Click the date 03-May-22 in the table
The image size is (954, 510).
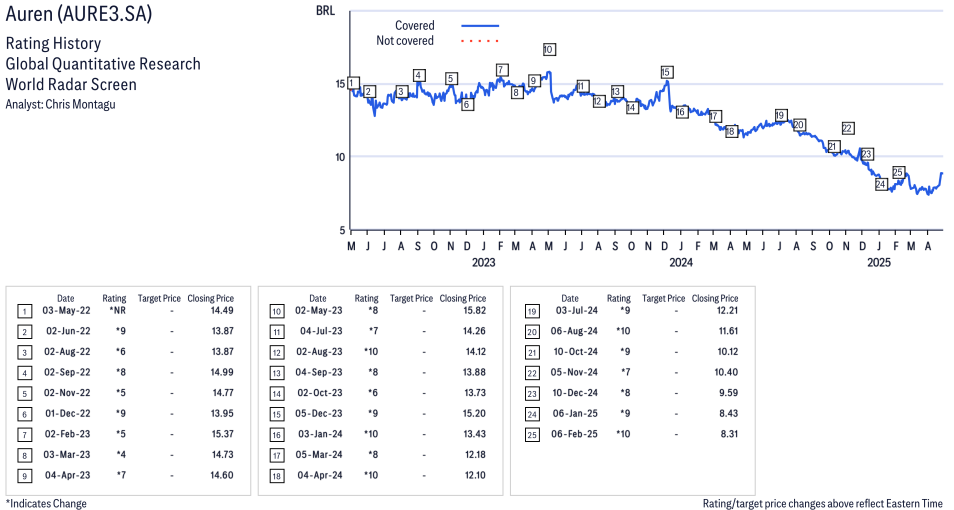pos(66,310)
